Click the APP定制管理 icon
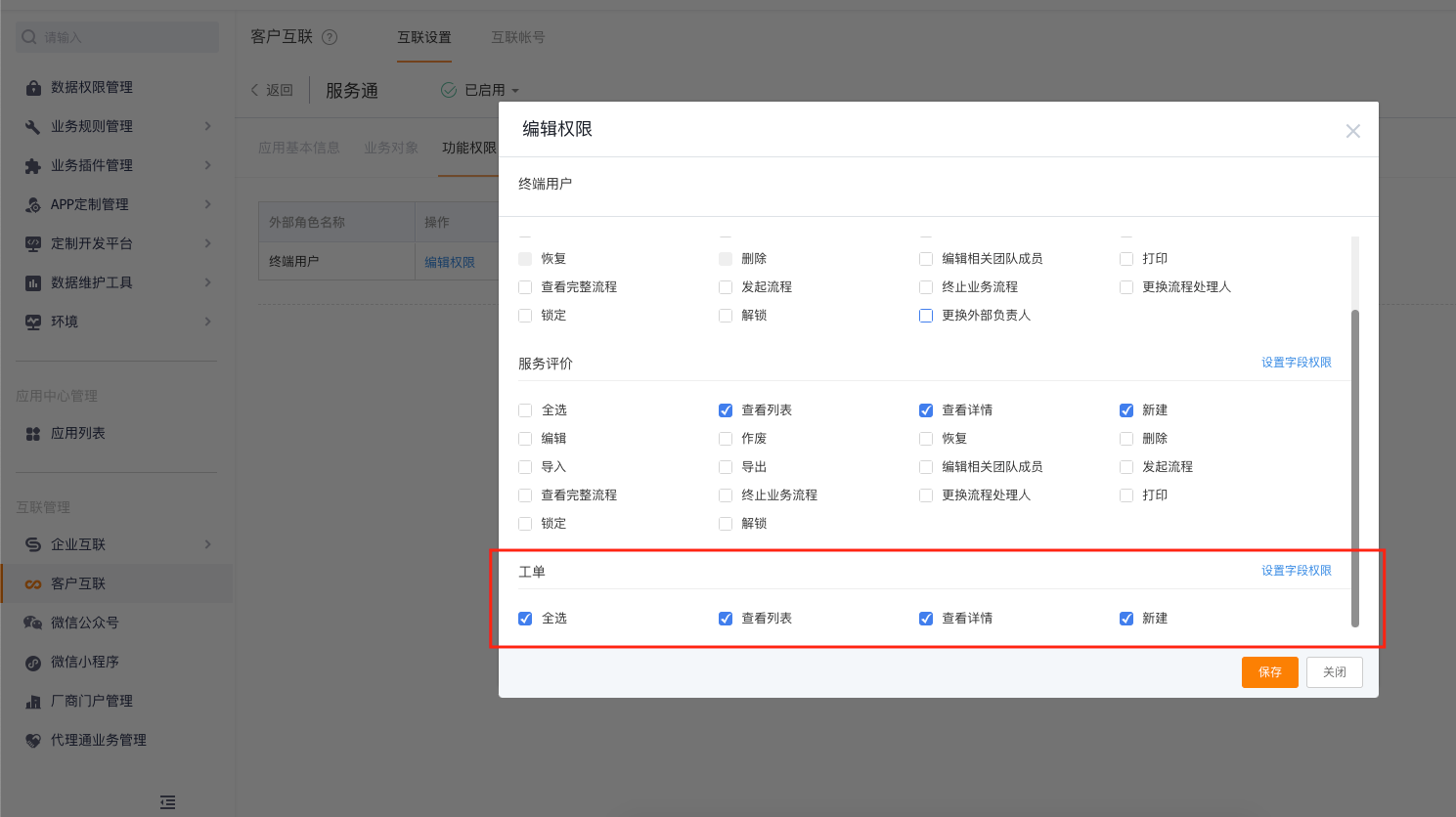This screenshot has width=1456, height=817. click(33, 204)
